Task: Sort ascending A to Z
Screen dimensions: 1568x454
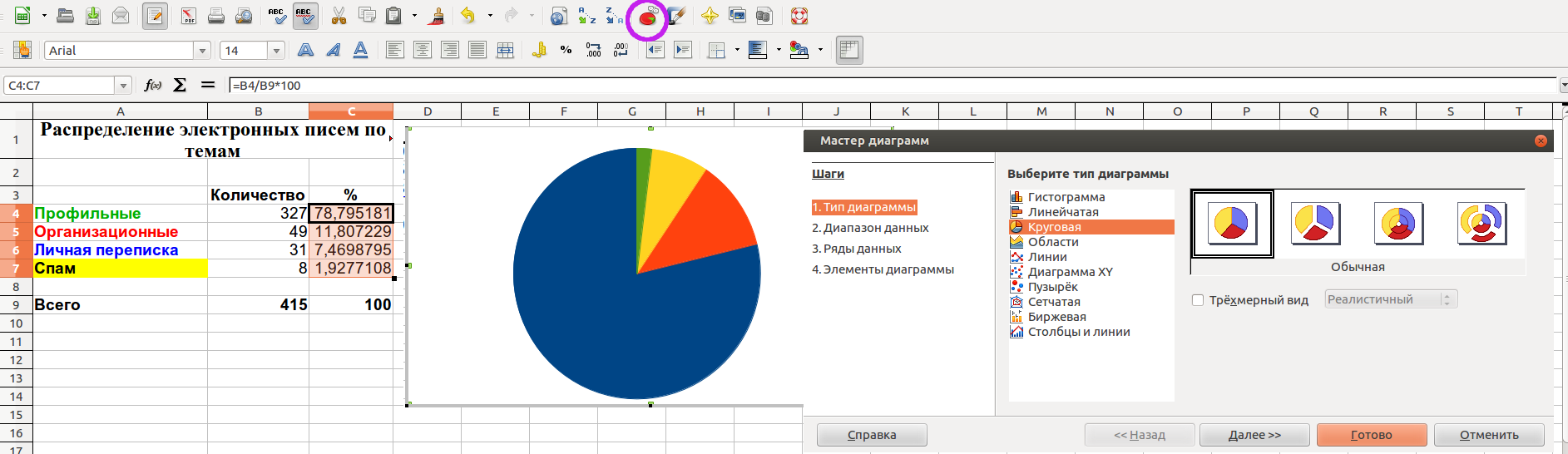Action: 587,16
